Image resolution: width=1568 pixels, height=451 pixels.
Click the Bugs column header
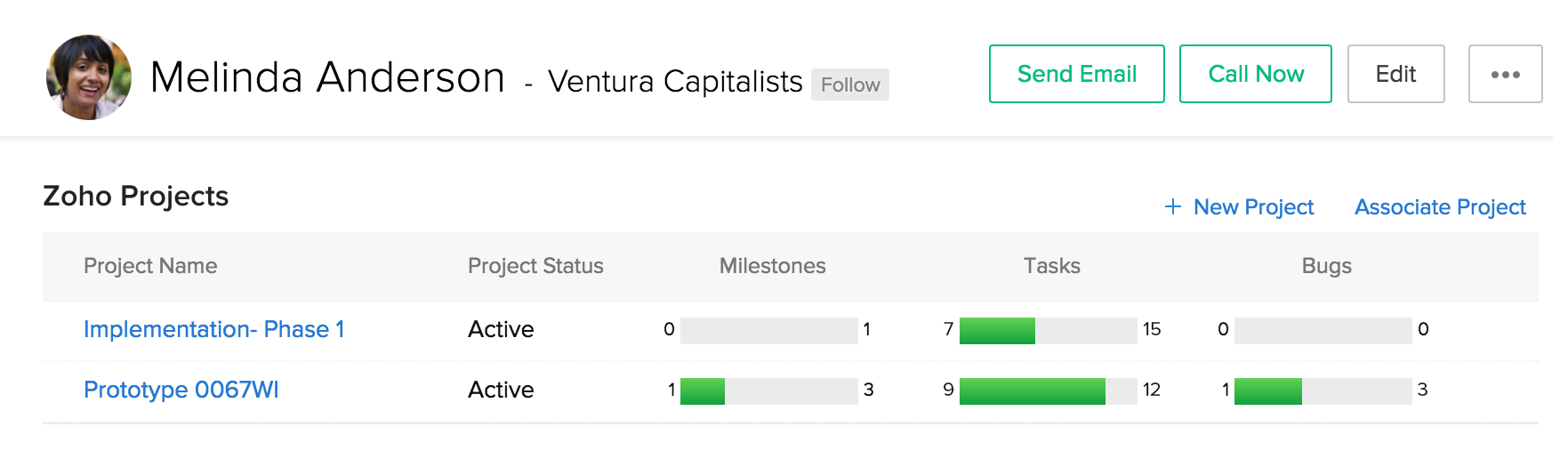(x=1326, y=266)
